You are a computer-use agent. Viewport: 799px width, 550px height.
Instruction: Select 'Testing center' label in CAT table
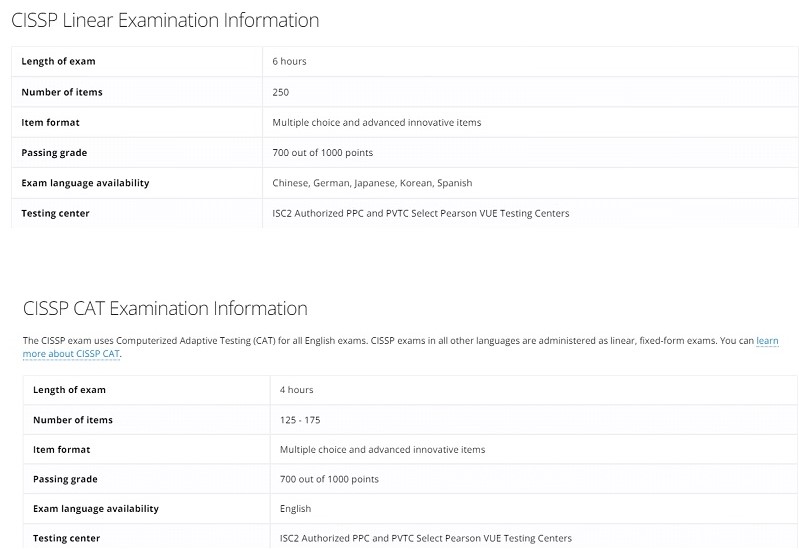click(66, 538)
